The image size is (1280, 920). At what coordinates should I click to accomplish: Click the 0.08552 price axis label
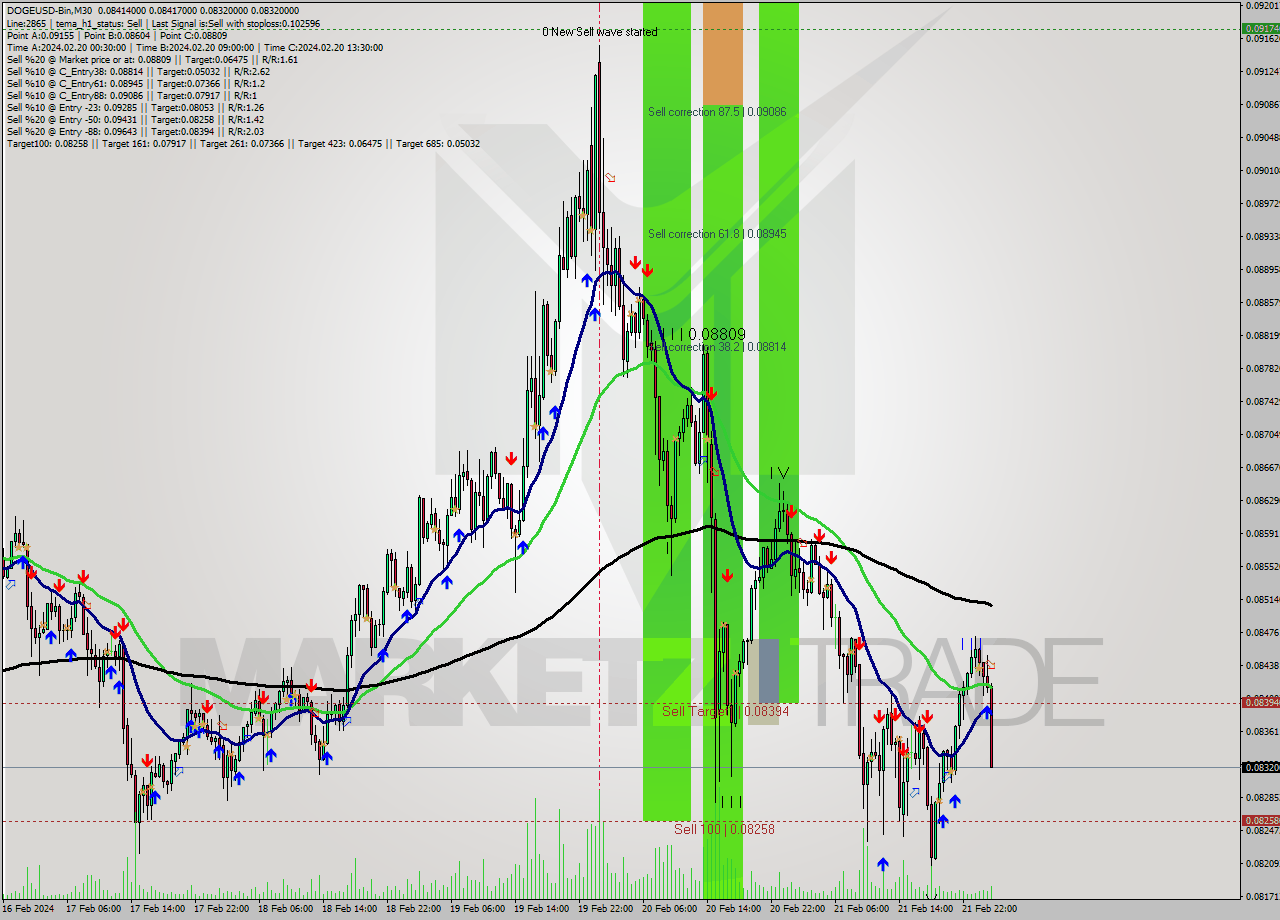pos(1263,566)
